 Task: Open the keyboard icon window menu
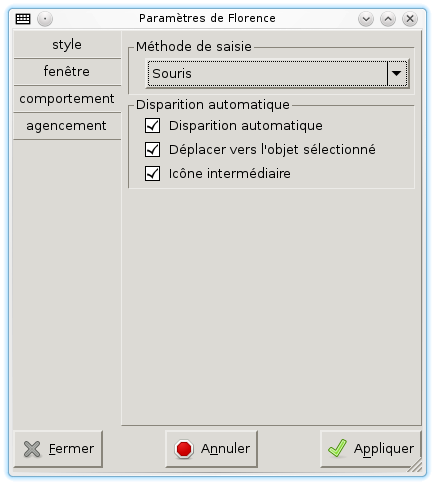tap(23, 19)
